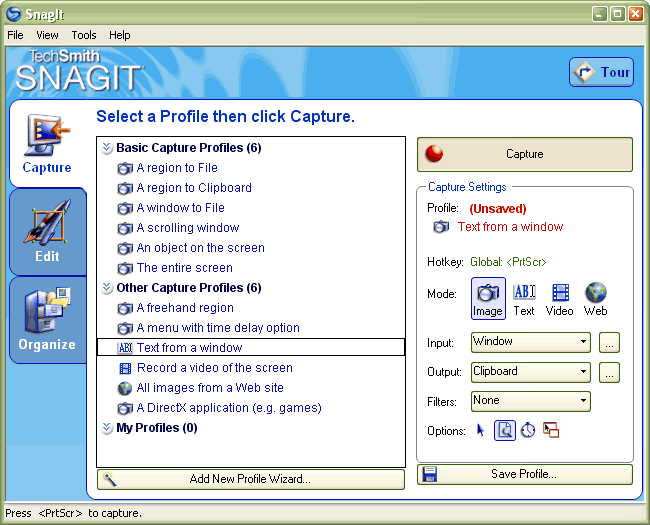Click ABC icon beside Text from a window
The image size is (650, 525).
pyautogui.click(x=125, y=348)
